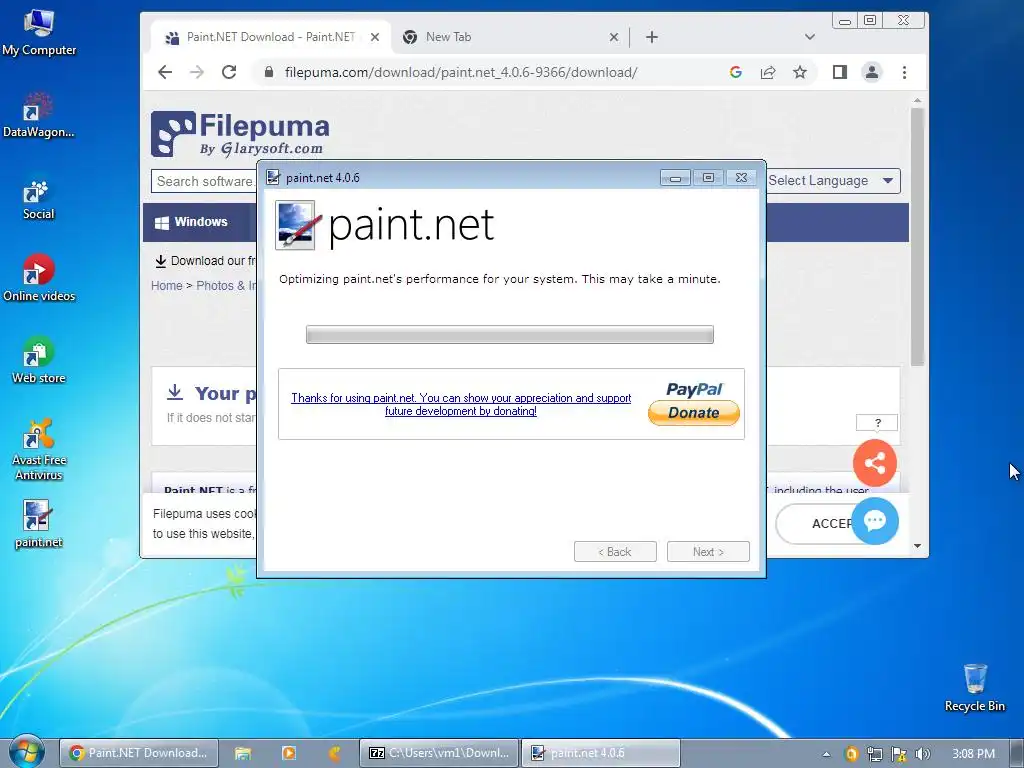Open the Recycle Bin
The height and width of the screenshot is (768, 1024).
point(974,688)
